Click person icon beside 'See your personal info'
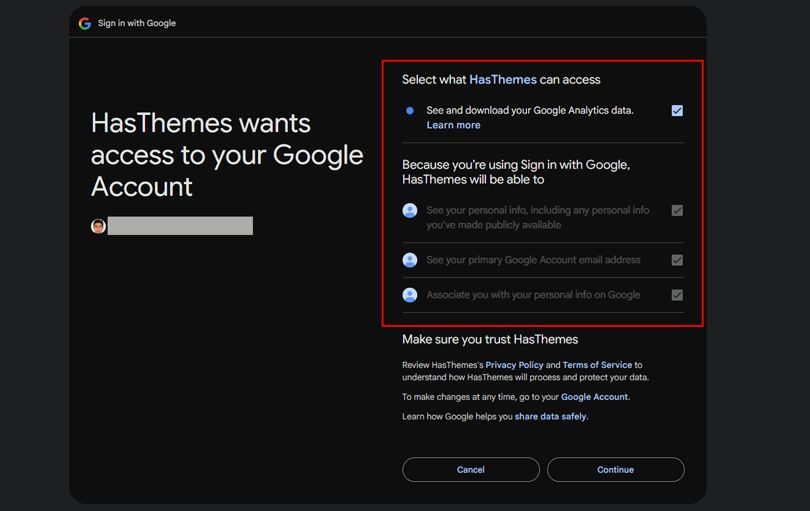Screen dimensions: 810x511 click(x=410, y=211)
